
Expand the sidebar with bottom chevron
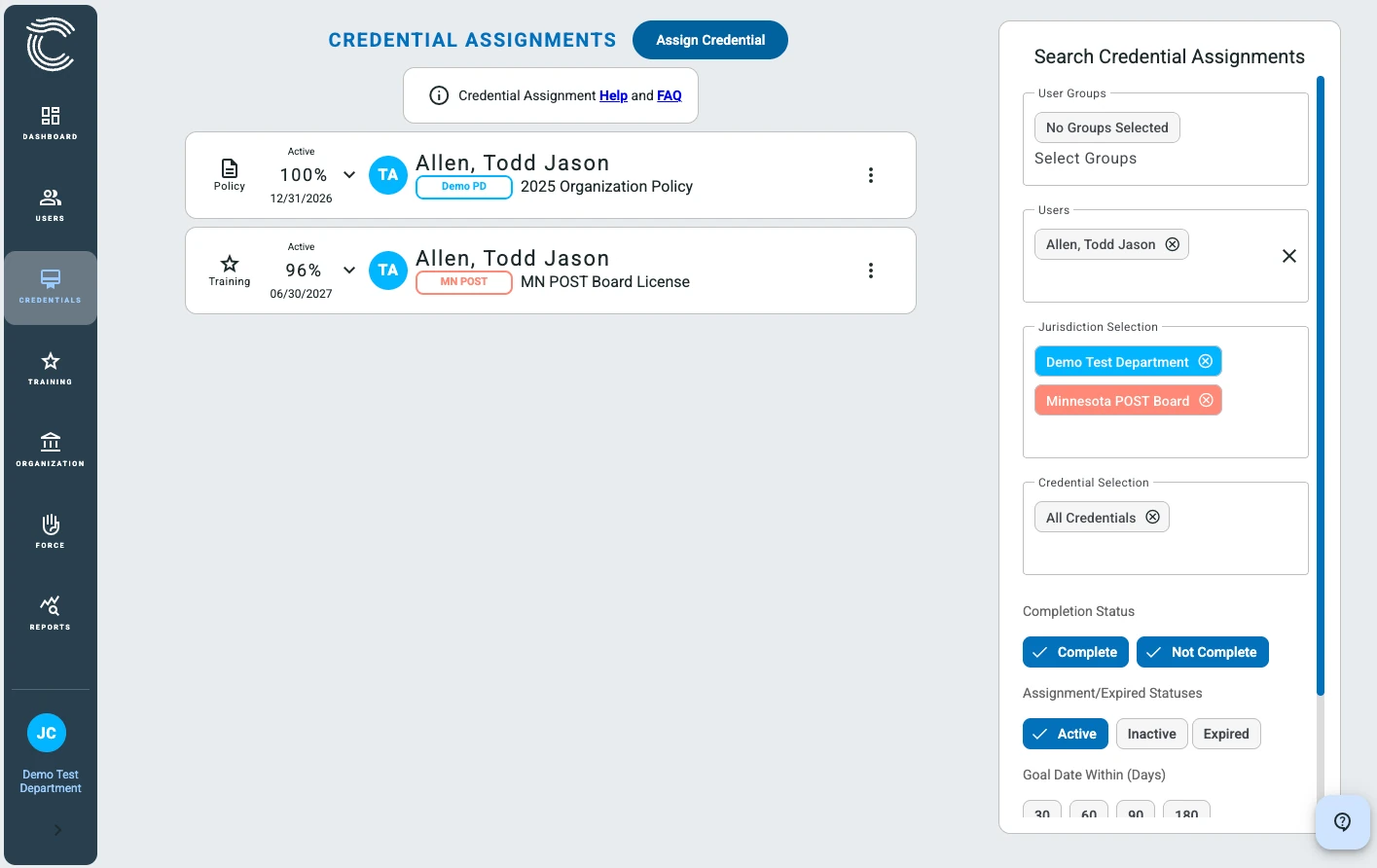pyautogui.click(x=57, y=830)
